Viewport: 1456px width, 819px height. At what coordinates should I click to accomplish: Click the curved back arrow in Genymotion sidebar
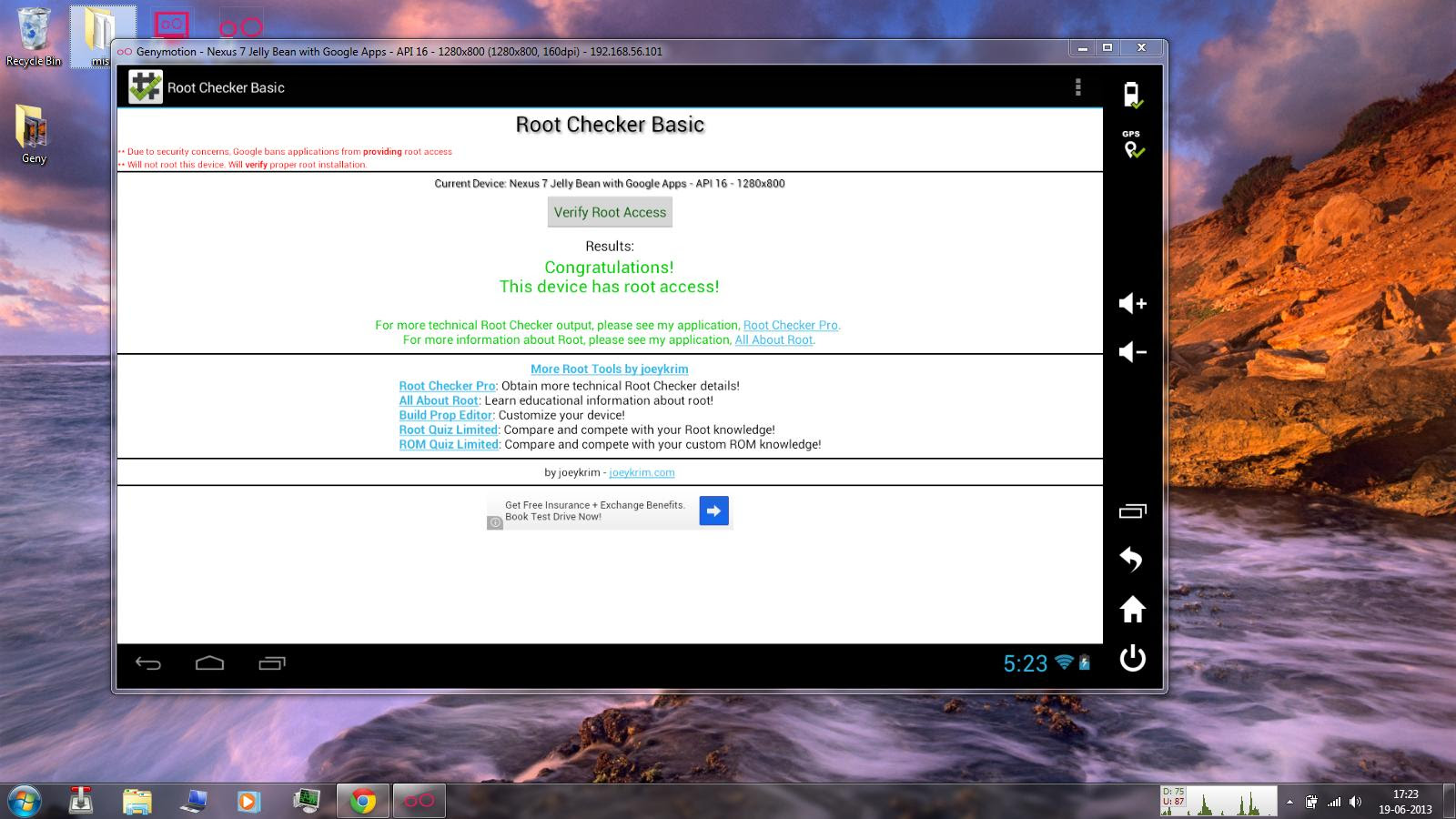pos(1132,559)
